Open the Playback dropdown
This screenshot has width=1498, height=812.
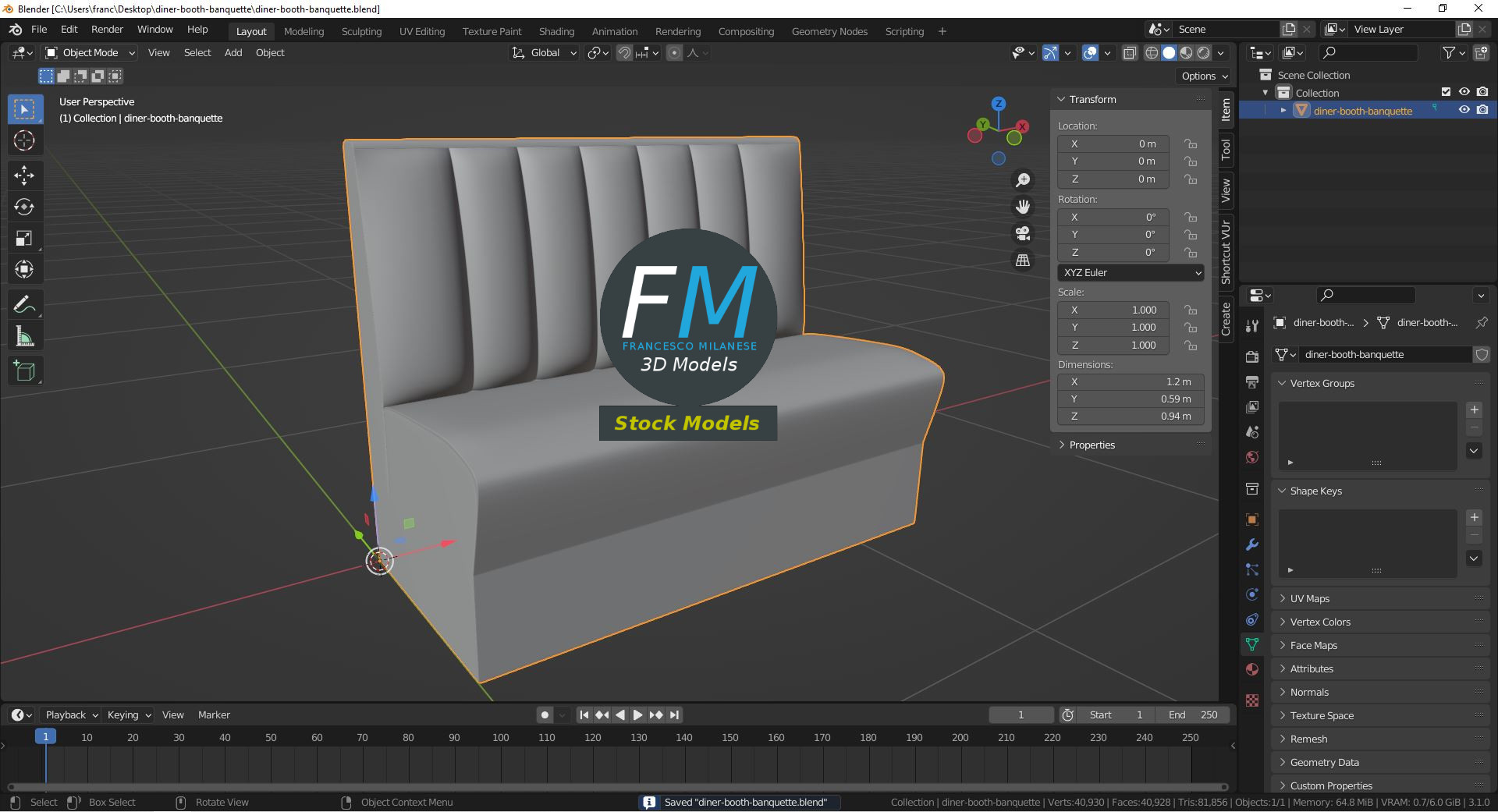click(x=71, y=715)
